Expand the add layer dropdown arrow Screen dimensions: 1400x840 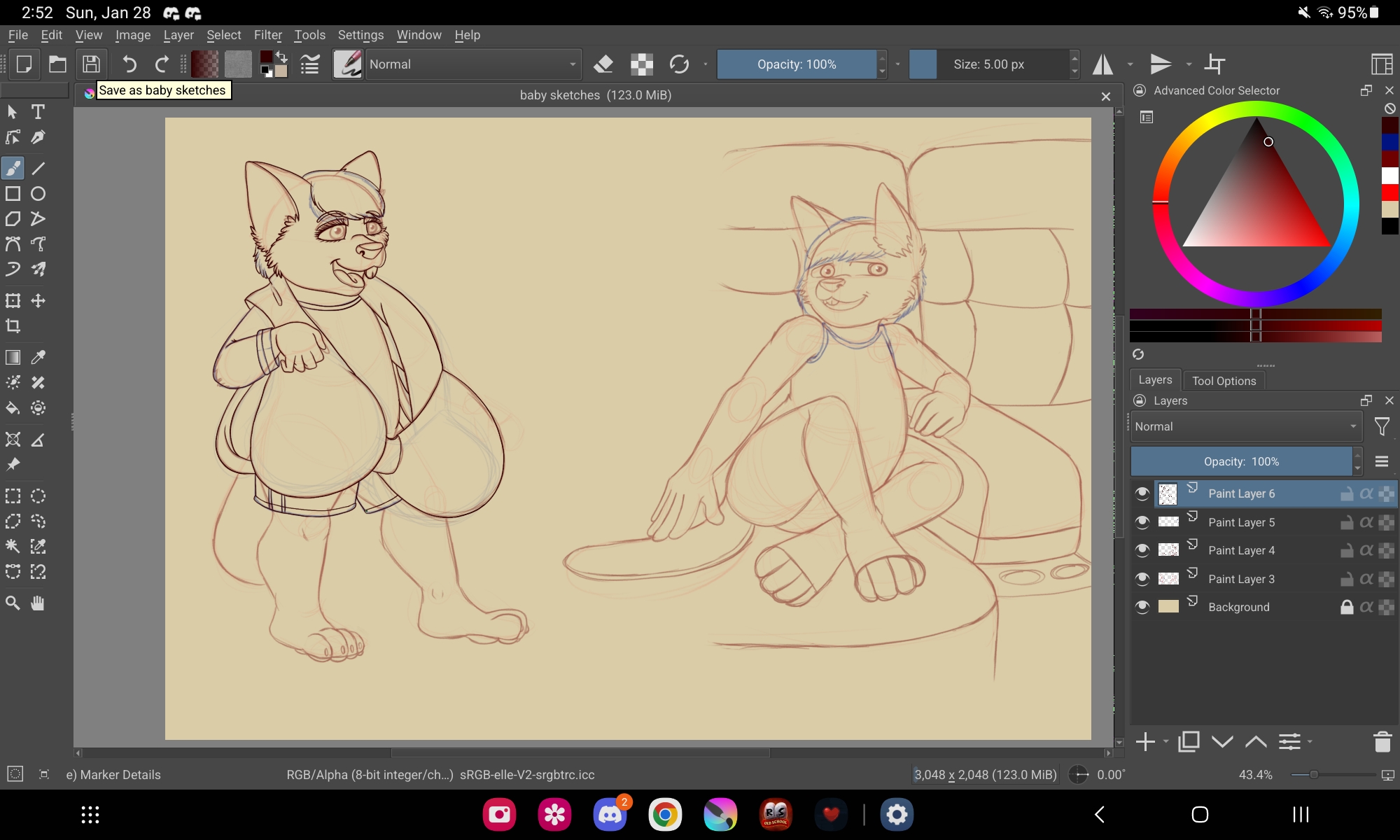tap(1165, 741)
